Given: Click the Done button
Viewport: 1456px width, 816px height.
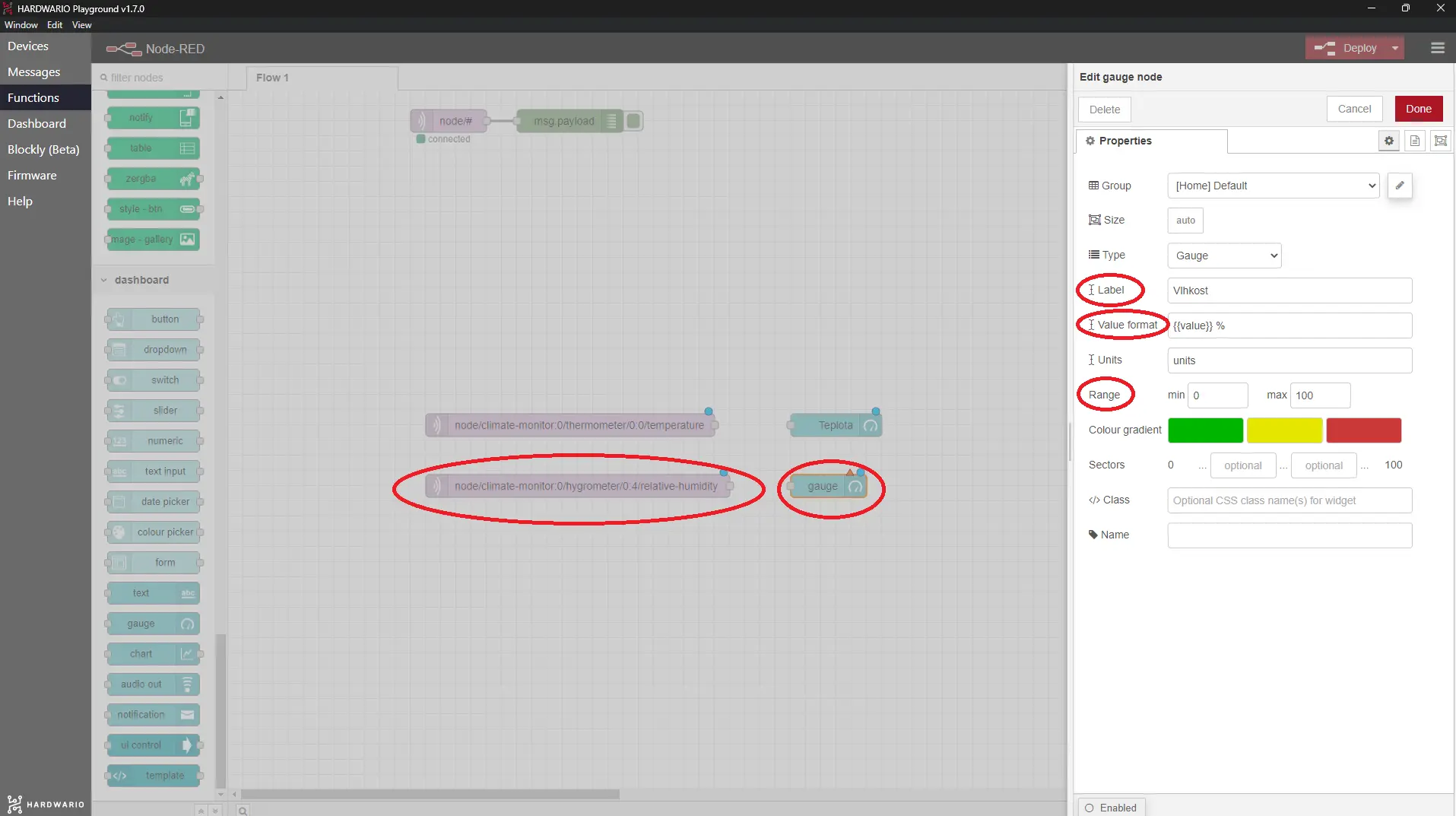Looking at the screenshot, I should pos(1418,109).
